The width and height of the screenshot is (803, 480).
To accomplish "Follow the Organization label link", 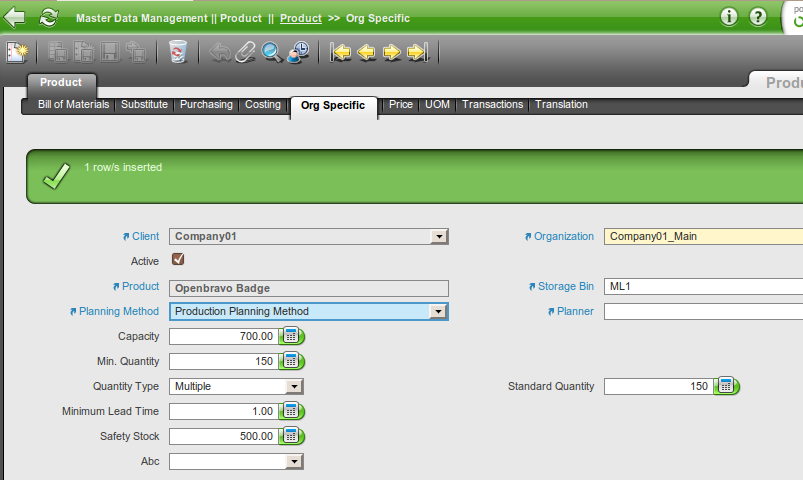I will point(563,236).
